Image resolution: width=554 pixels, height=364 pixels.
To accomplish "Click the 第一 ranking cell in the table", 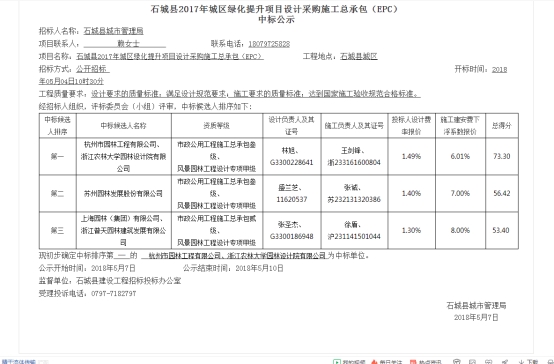I will click(58, 156).
